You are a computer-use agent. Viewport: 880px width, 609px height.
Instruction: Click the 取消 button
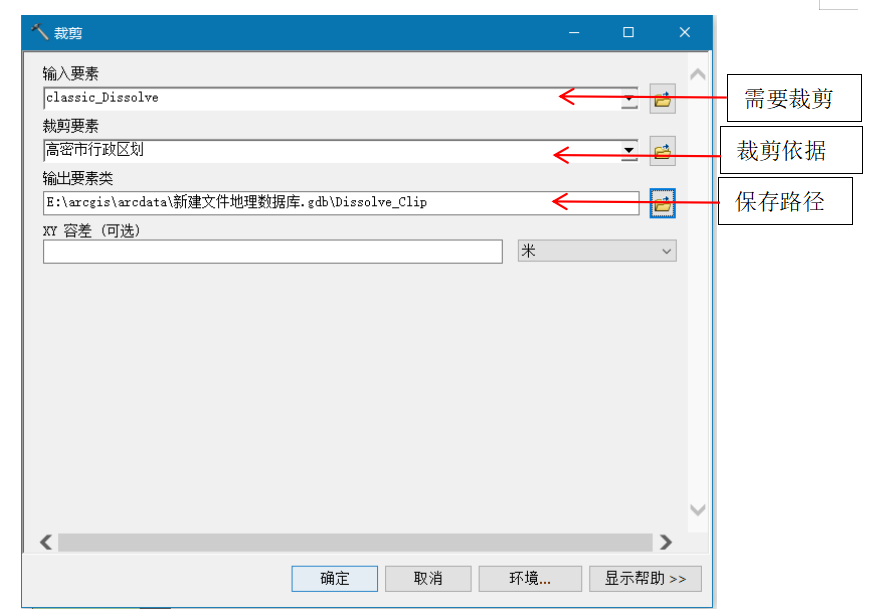click(x=428, y=579)
